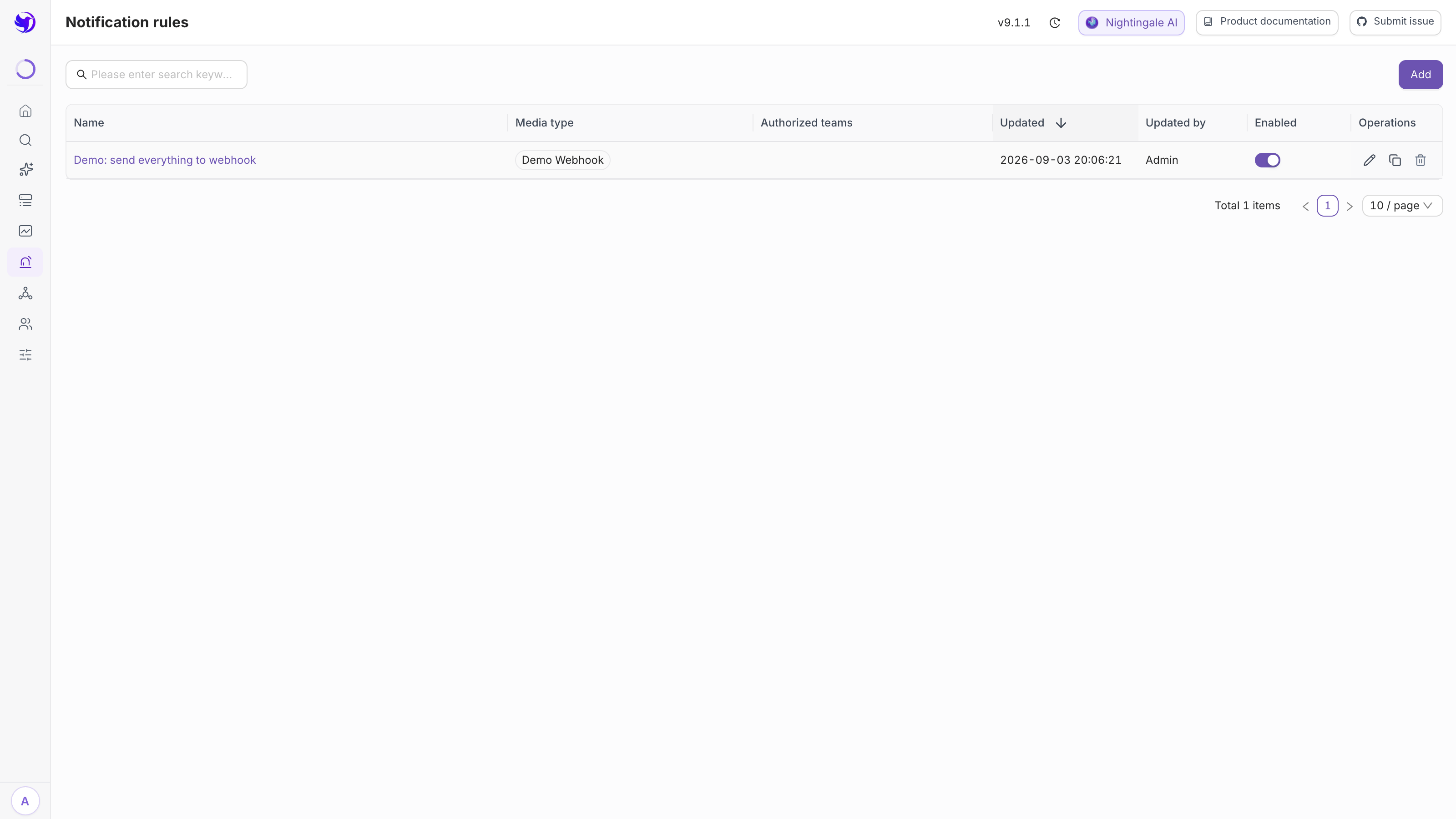Image resolution: width=1456 pixels, height=819 pixels.
Task: Open the users group sidebar icon
Action: (x=25, y=324)
